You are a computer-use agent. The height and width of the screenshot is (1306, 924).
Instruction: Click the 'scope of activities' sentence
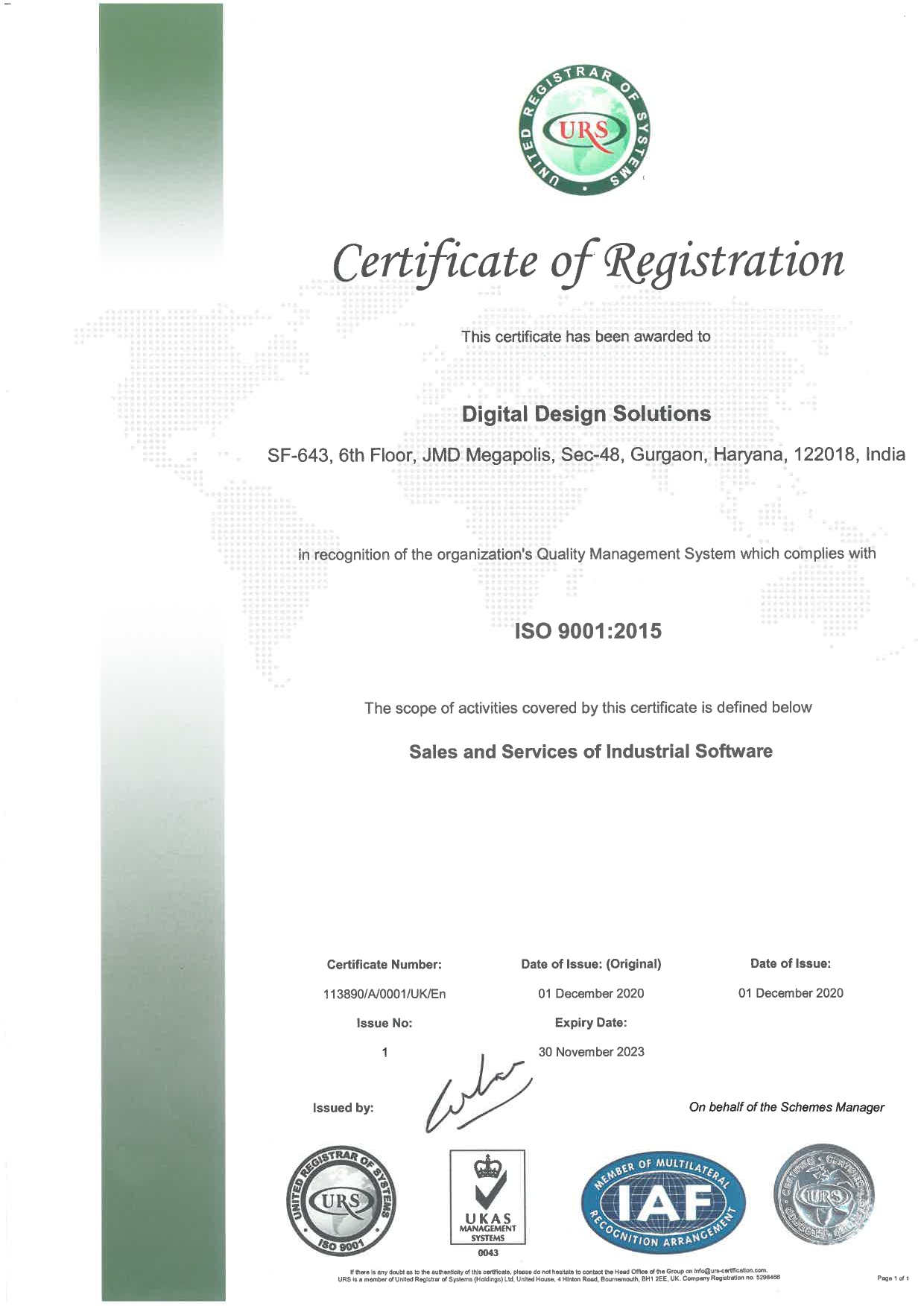588,708
